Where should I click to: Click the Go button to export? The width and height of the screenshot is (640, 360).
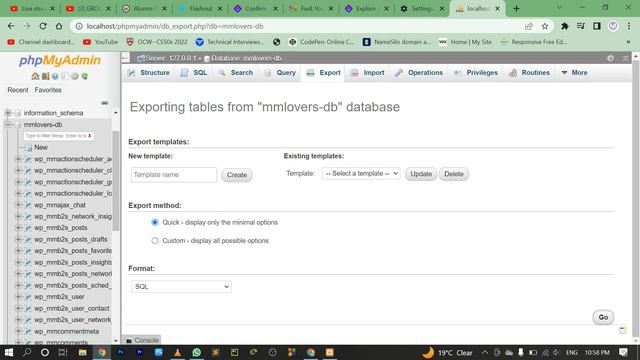[x=603, y=317]
